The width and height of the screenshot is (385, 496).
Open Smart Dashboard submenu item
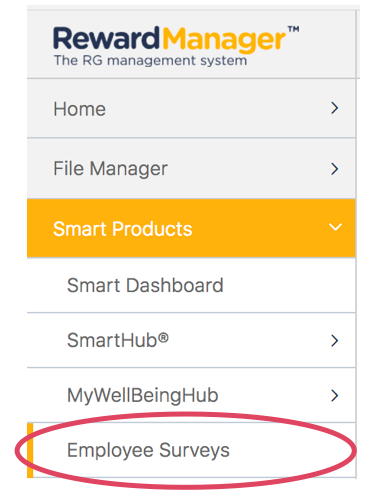click(191, 286)
